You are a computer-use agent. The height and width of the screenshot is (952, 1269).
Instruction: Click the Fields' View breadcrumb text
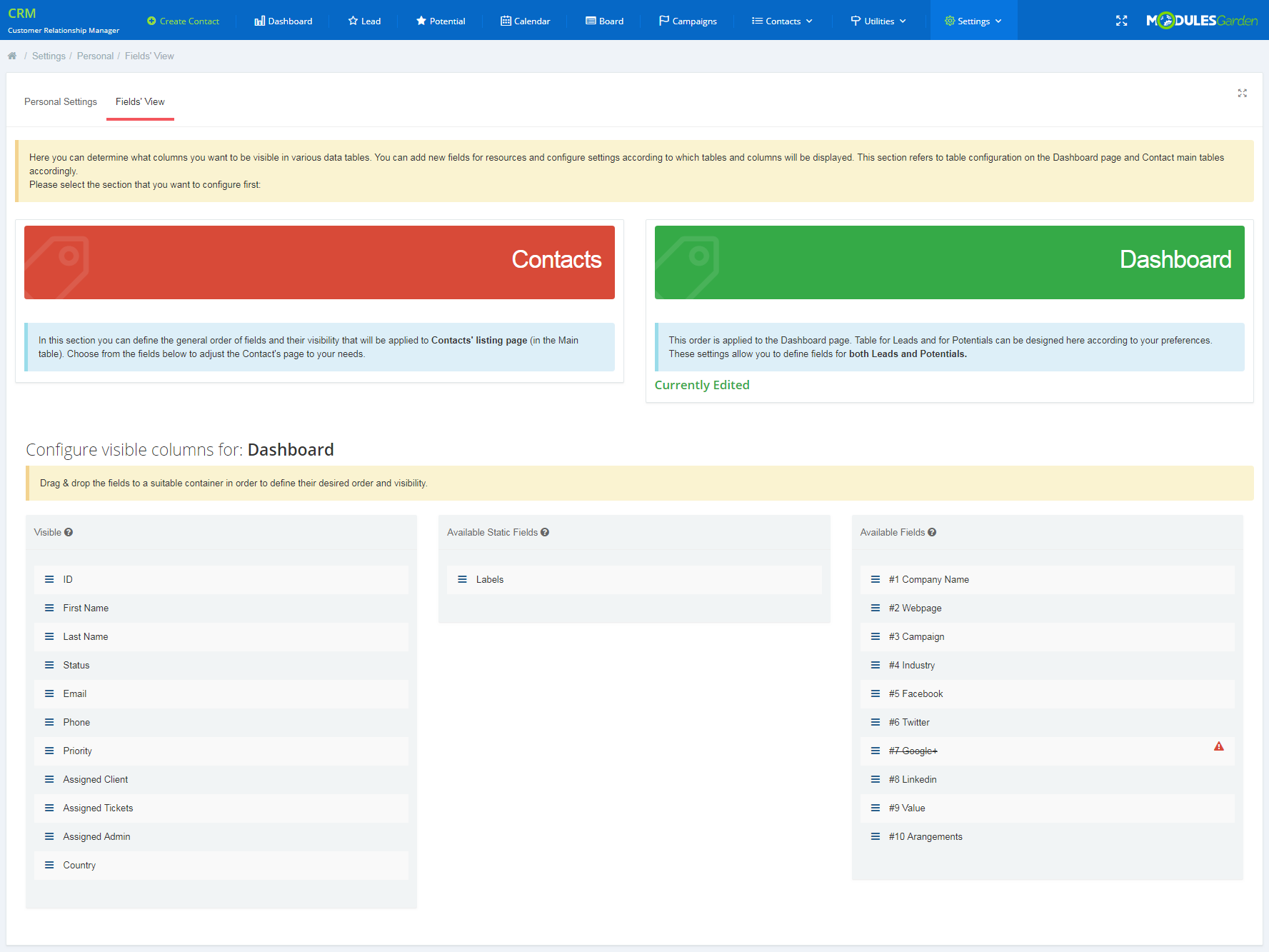(x=149, y=56)
